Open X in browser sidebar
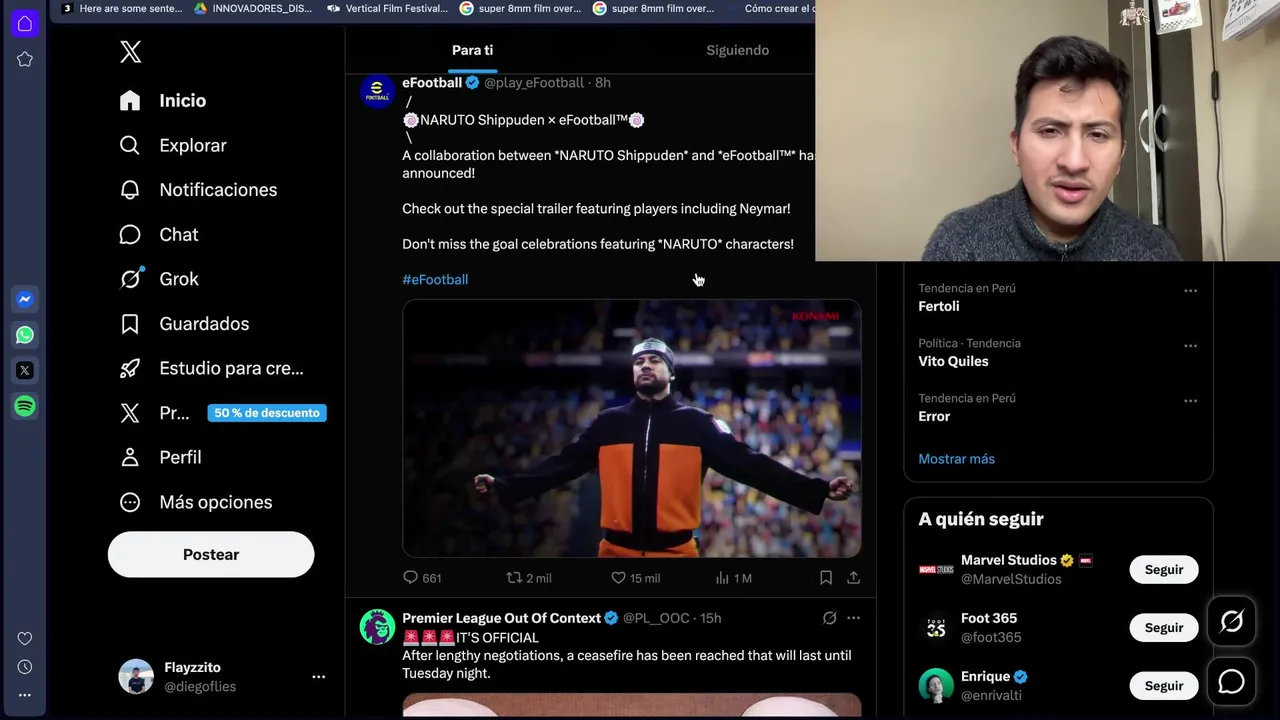The height and width of the screenshot is (720, 1280). pos(25,370)
